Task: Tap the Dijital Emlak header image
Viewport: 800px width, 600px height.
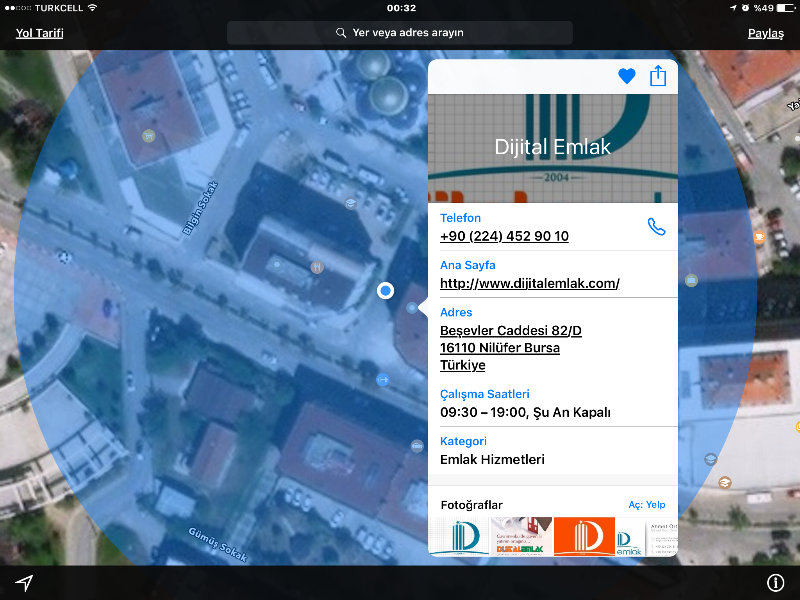Action: pyautogui.click(x=552, y=147)
